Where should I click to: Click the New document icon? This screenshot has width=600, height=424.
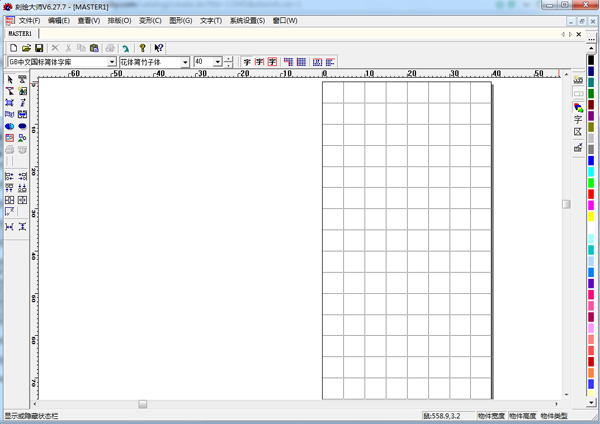tap(13, 48)
